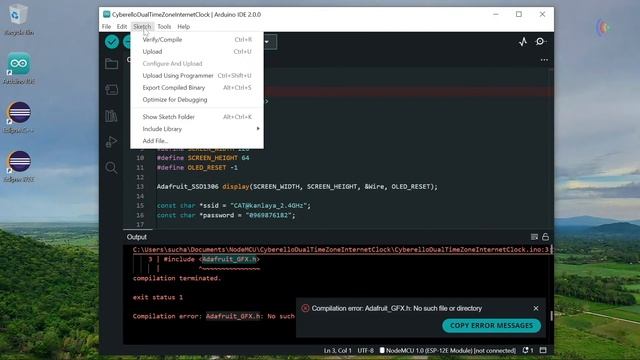Expand the board selector dropdown arrow

pyautogui.click(x=267, y=42)
